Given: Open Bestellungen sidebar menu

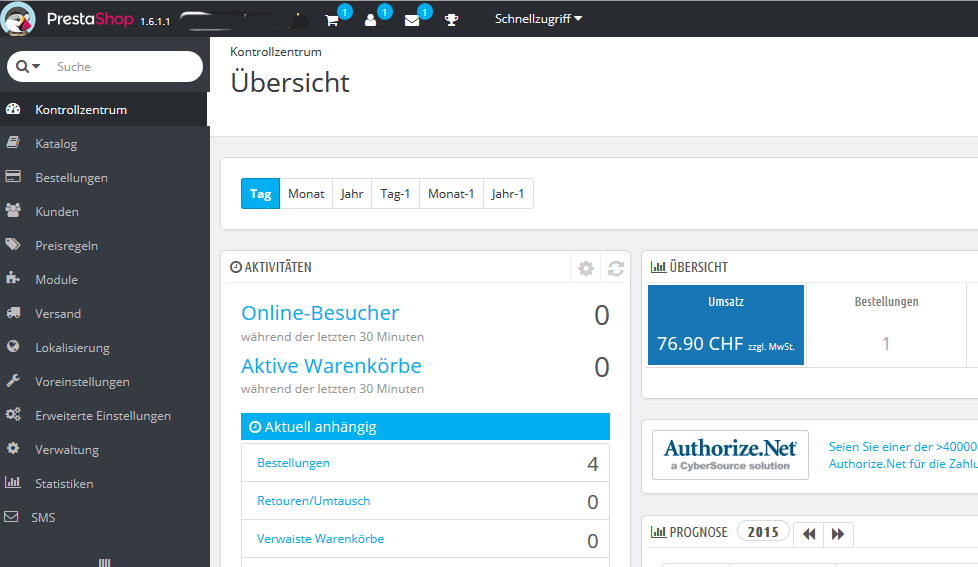Looking at the screenshot, I should tap(71, 178).
